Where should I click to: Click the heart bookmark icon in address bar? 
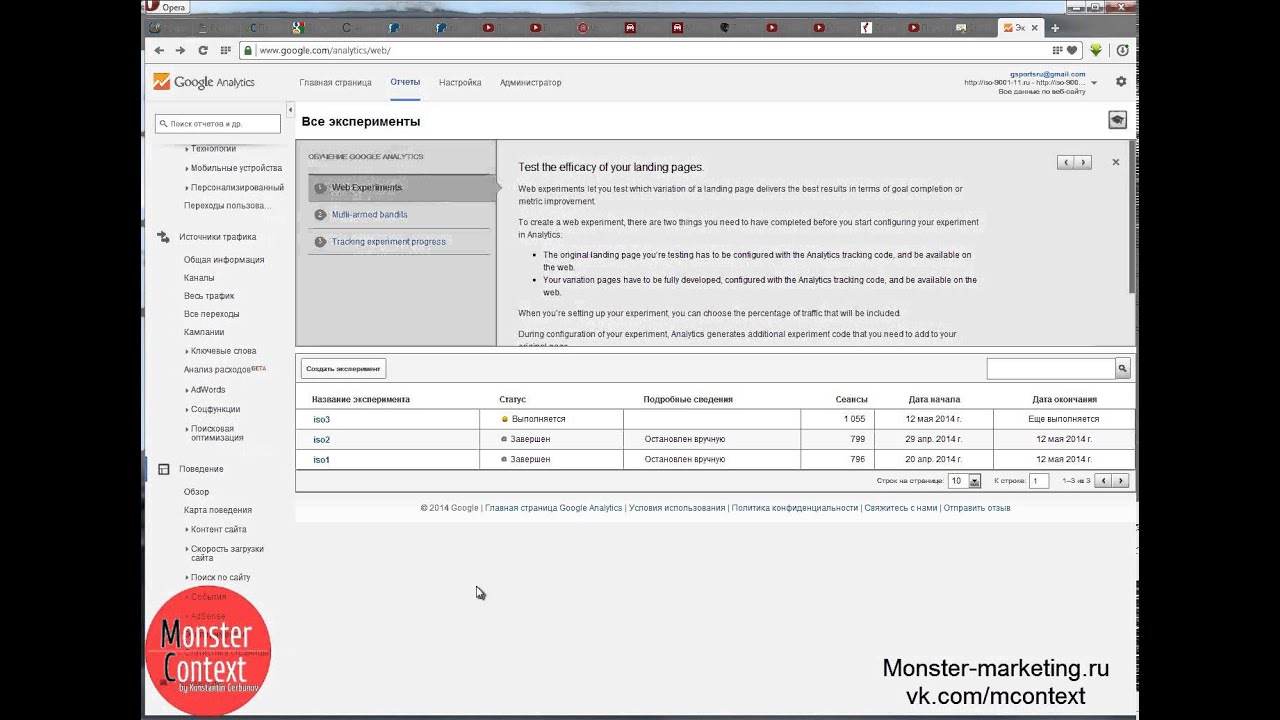pyautogui.click(x=1072, y=50)
